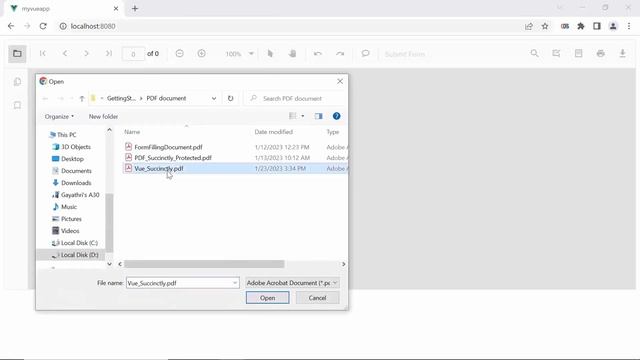
Task: Click GettingSt... folder in the breadcrumb path
Action: click(x=121, y=98)
